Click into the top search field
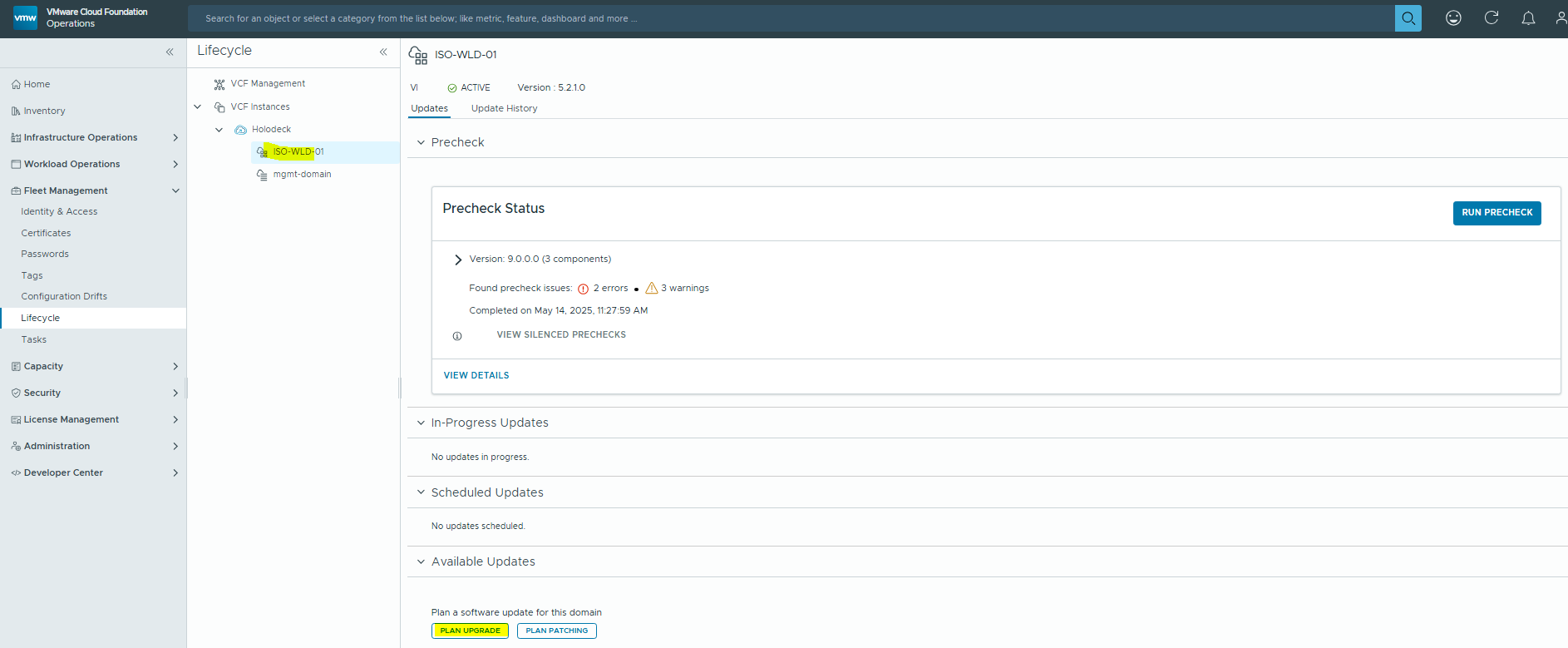 tap(790, 18)
